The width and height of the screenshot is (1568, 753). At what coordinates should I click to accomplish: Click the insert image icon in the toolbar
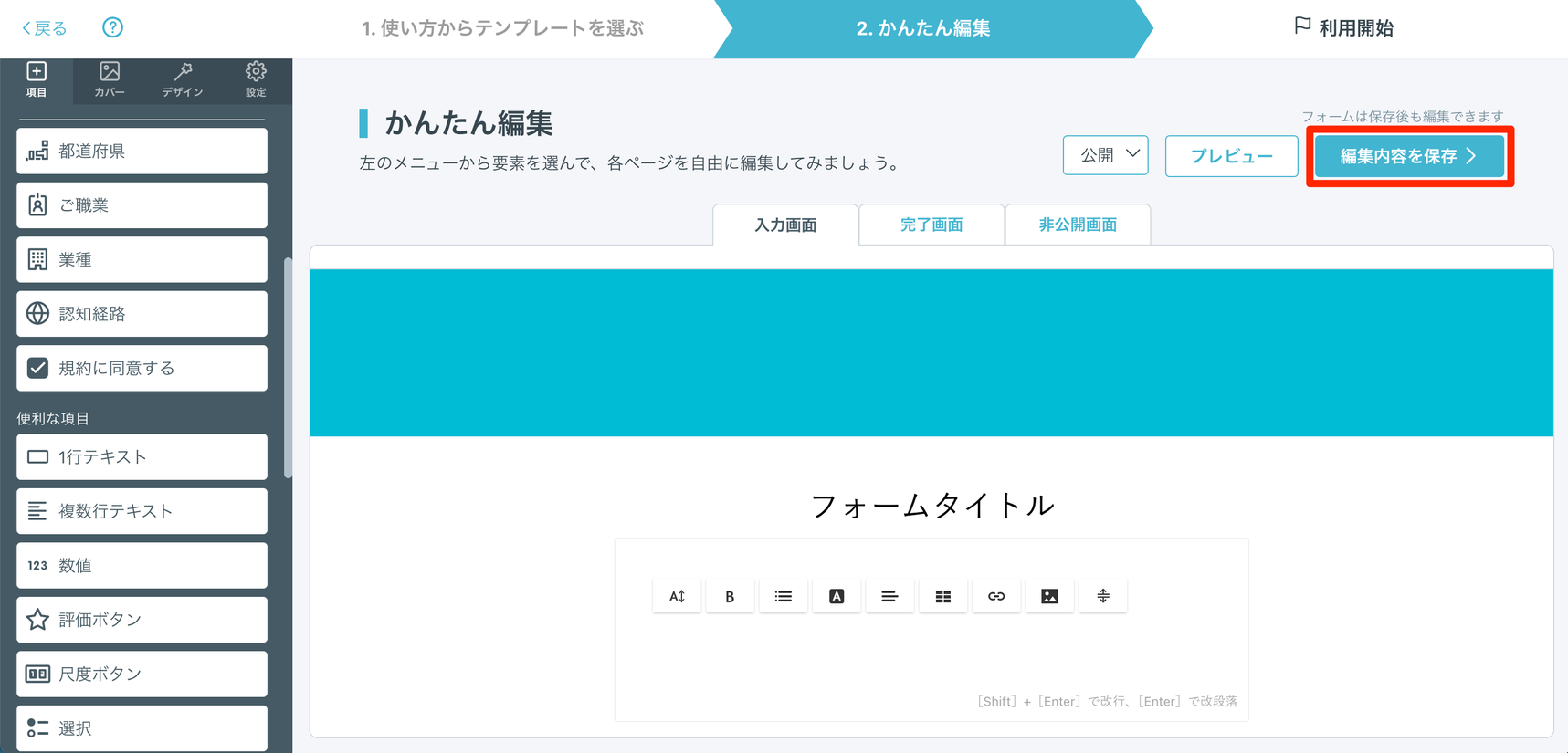(x=1050, y=596)
